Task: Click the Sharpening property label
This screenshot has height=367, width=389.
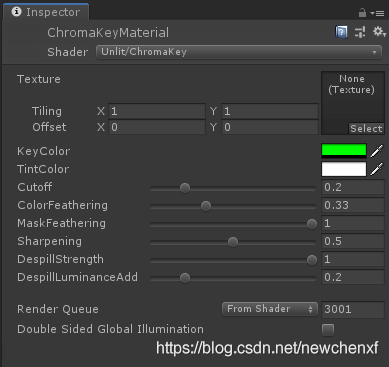Action: [x=49, y=241]
